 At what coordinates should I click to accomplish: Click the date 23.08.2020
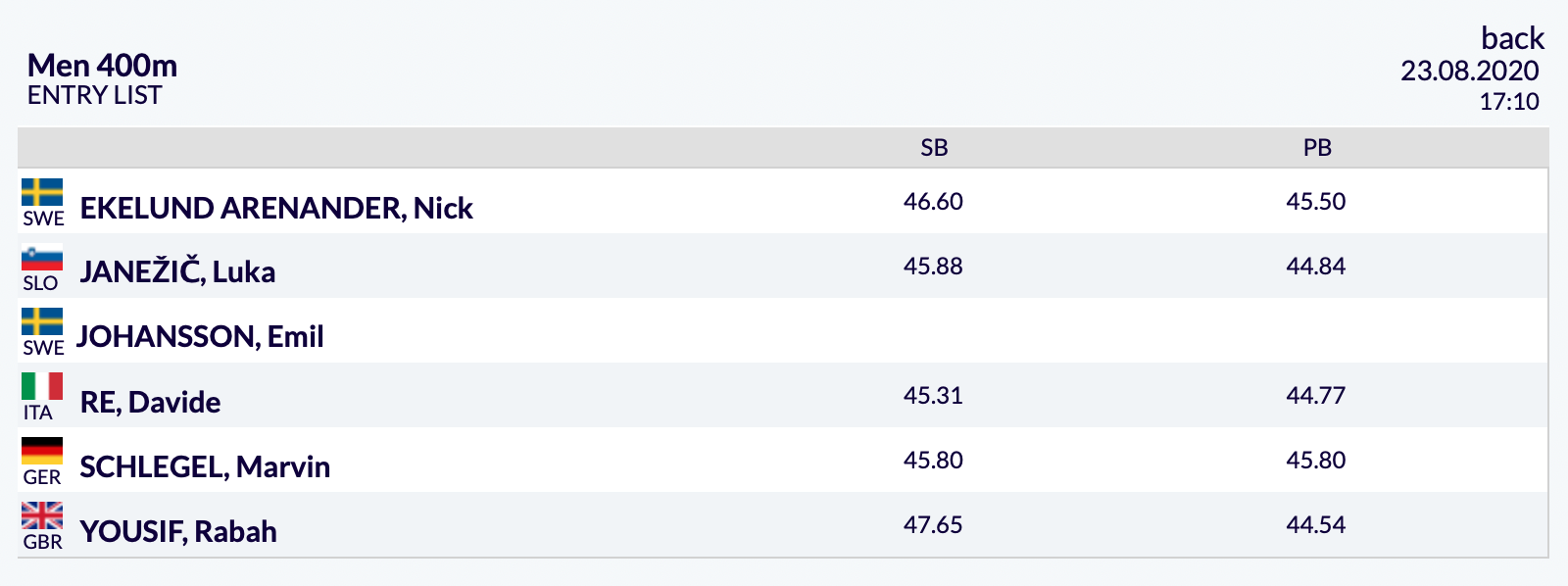(x=1470, y=71)
